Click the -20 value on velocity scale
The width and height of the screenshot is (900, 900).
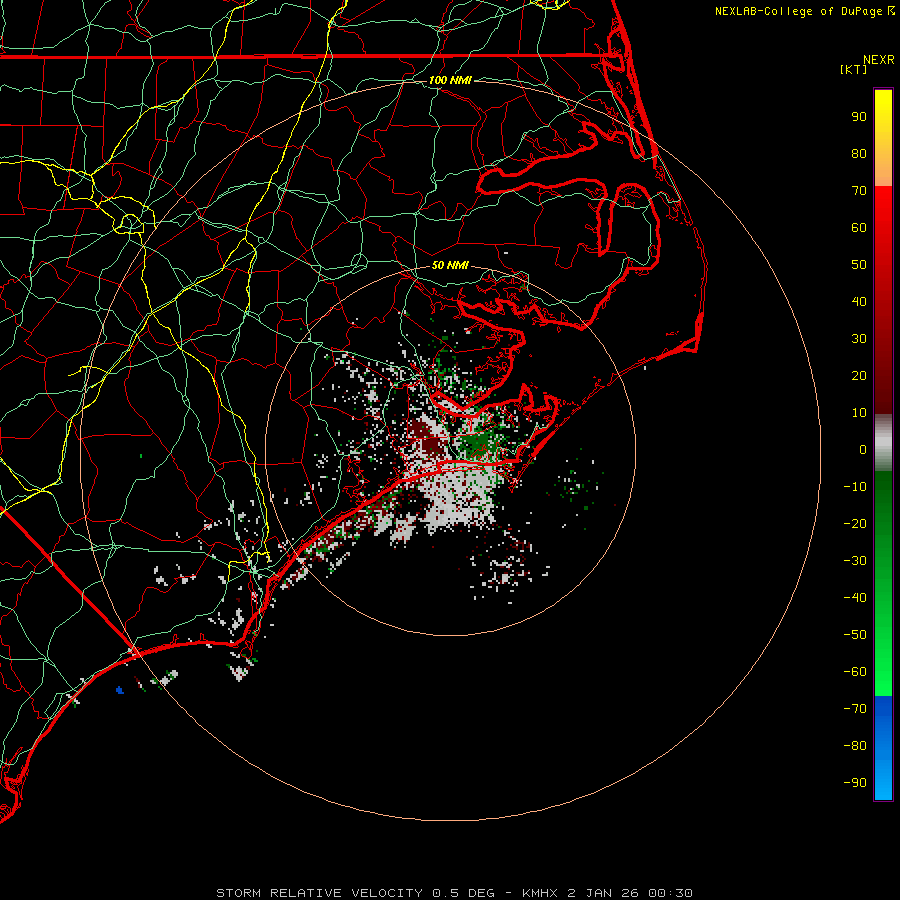tap(855, 524)
